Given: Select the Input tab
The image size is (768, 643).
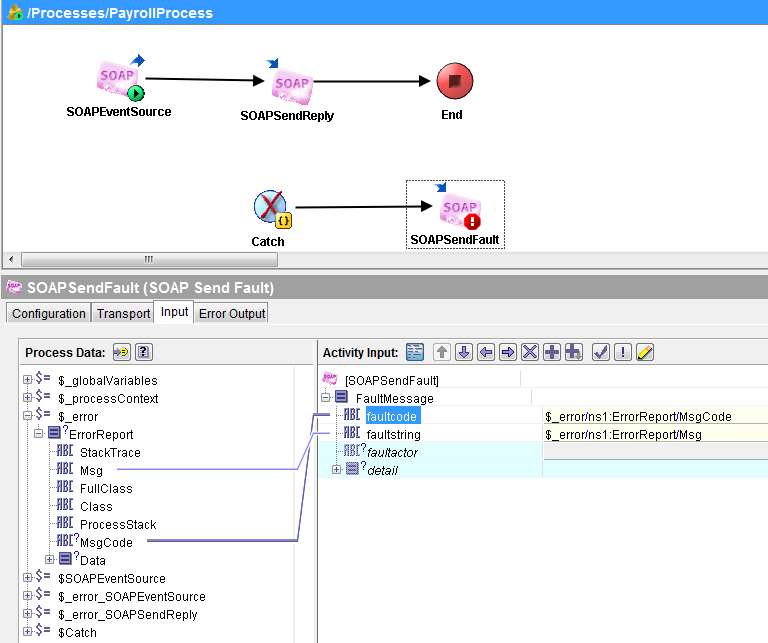Looking at the screenshot, I should (x=174, y=312).
